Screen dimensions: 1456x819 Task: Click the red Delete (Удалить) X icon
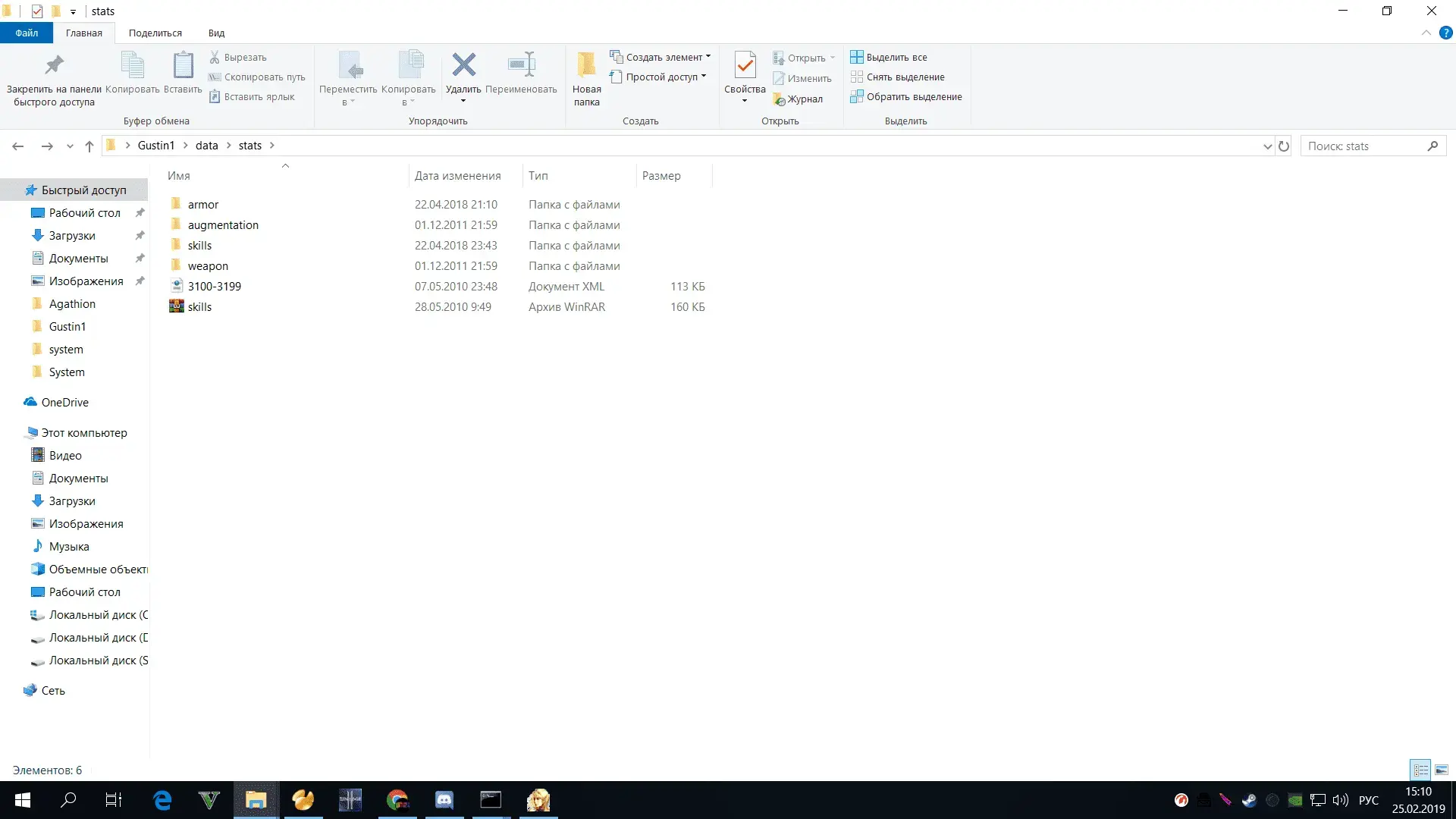463,65
